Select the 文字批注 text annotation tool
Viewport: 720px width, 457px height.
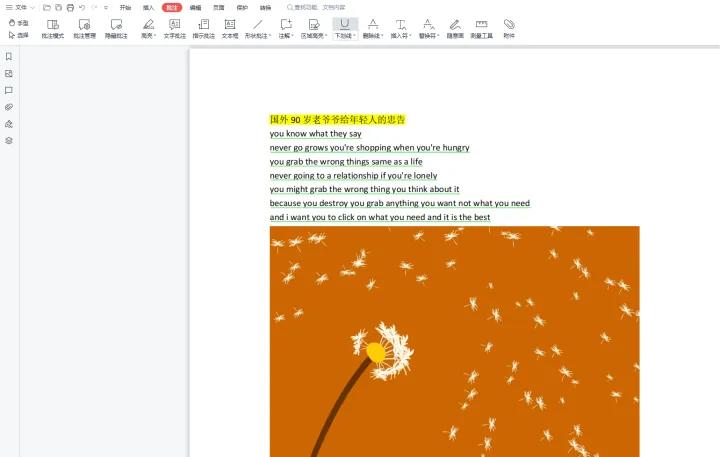tap(175, 27)
